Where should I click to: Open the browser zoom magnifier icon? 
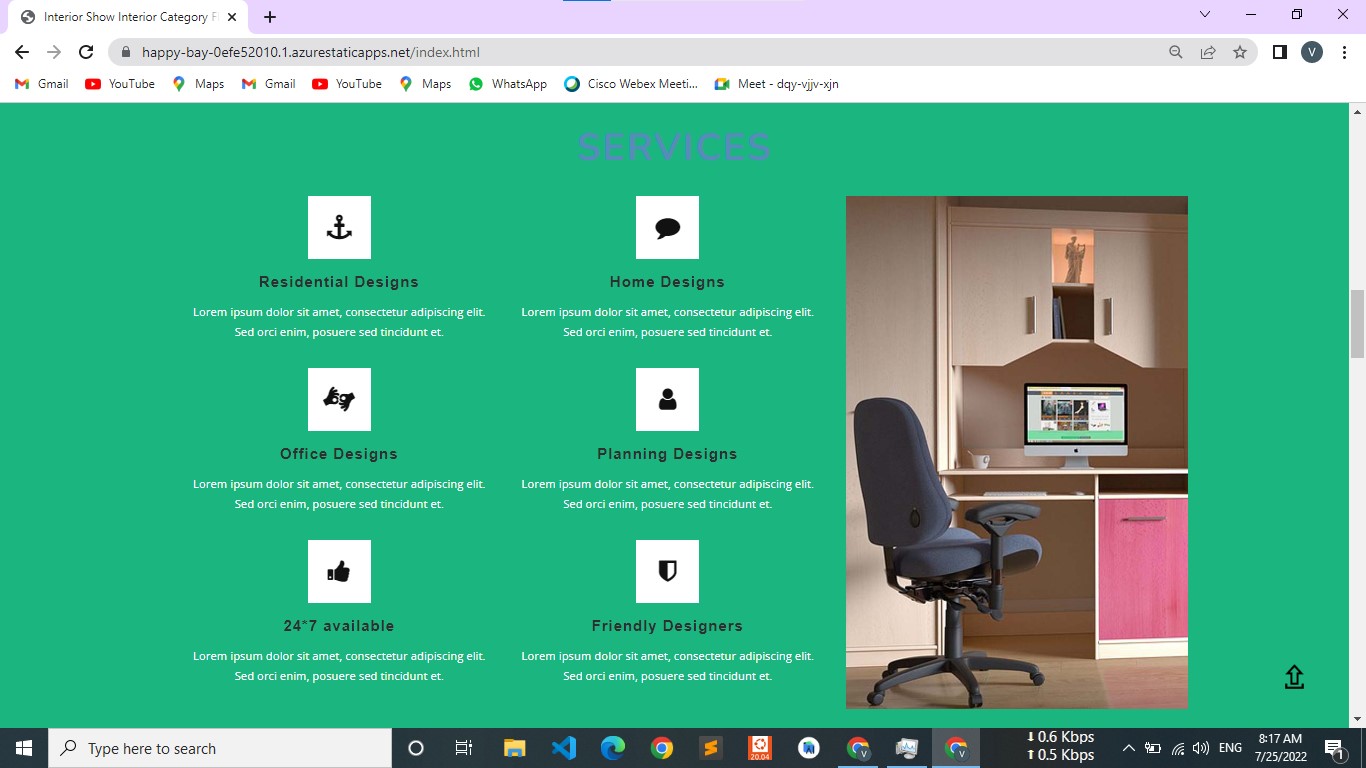[1176, 52]
